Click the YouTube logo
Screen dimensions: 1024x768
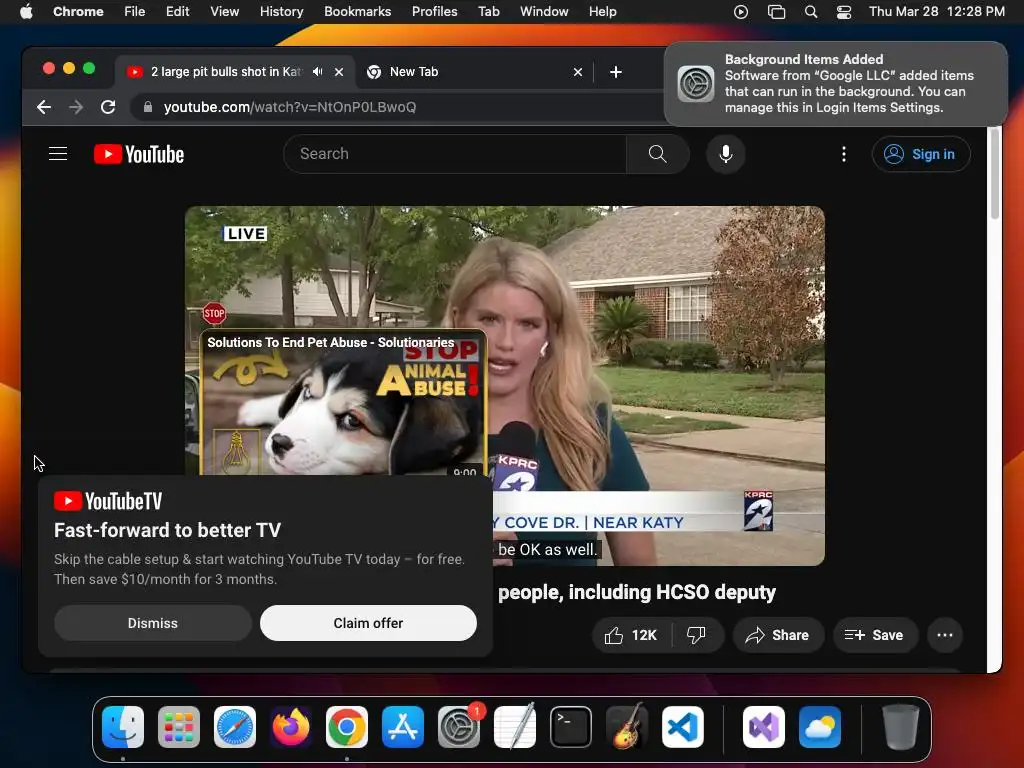click(x=139, y=154)
